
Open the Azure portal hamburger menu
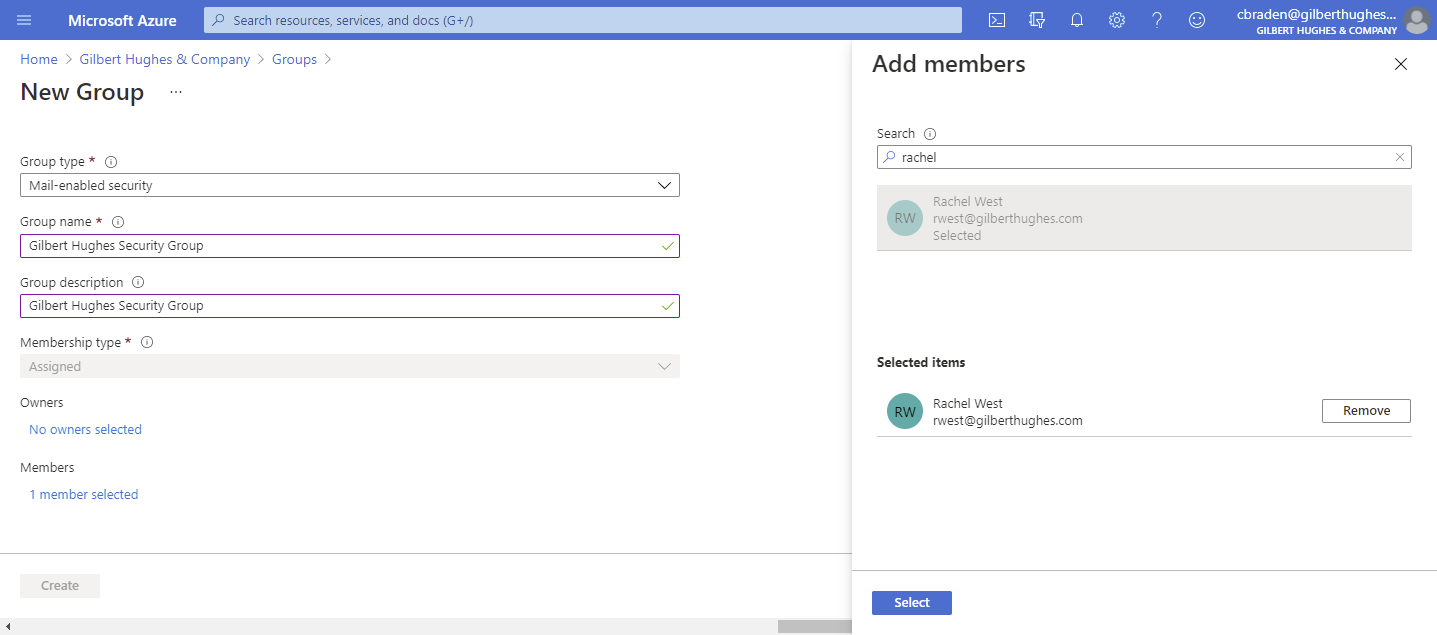pyautogui.click(x=24, y=20)
